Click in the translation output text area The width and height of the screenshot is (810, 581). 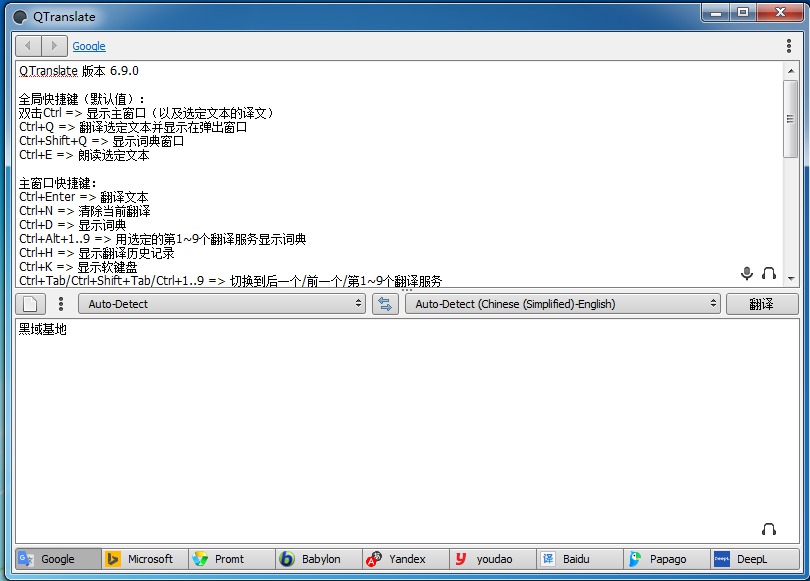coord(407,431)
